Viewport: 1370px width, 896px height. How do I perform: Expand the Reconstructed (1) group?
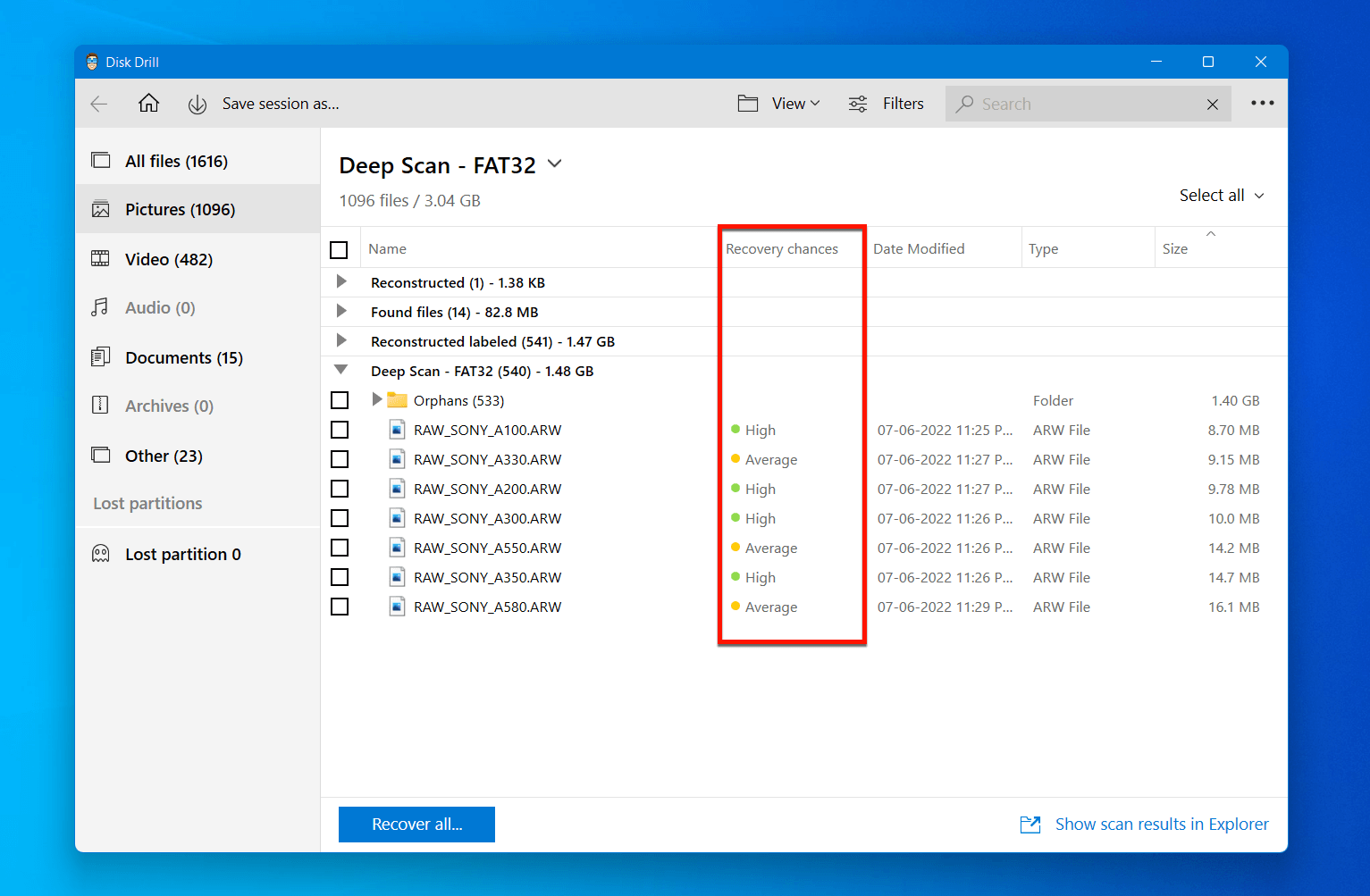click(340, 281)
